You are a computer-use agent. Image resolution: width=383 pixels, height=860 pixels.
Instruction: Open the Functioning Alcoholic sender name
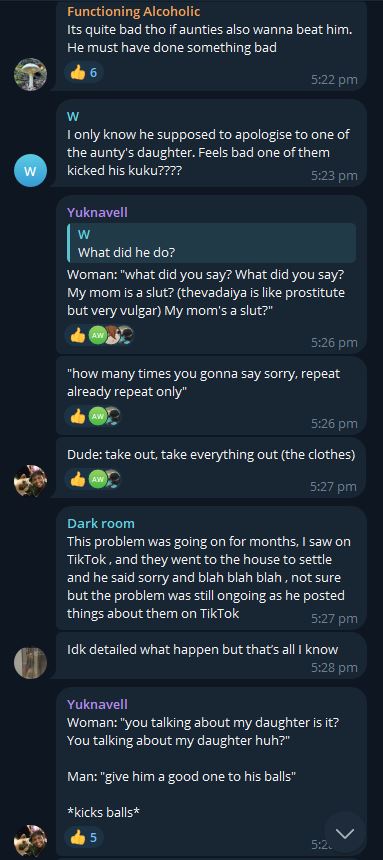[133, 12]
